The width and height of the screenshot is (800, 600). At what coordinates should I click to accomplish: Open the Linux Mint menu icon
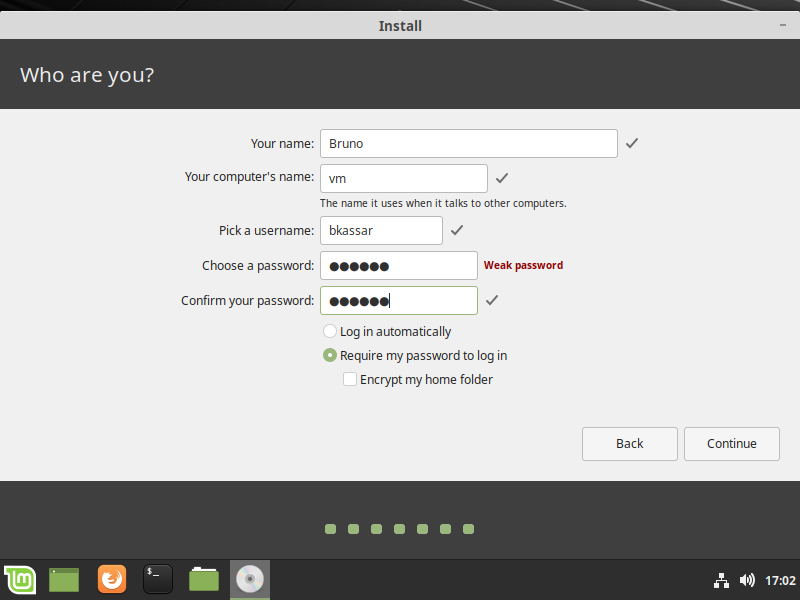20,580
